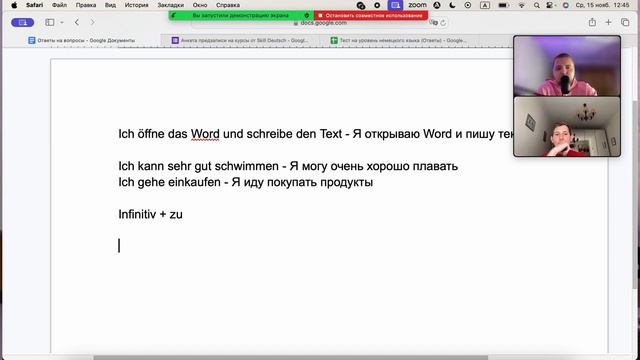Click the round A-shaped icon after zoom
640x360 pixels.
pyautogui.click(x=437, y=5)
